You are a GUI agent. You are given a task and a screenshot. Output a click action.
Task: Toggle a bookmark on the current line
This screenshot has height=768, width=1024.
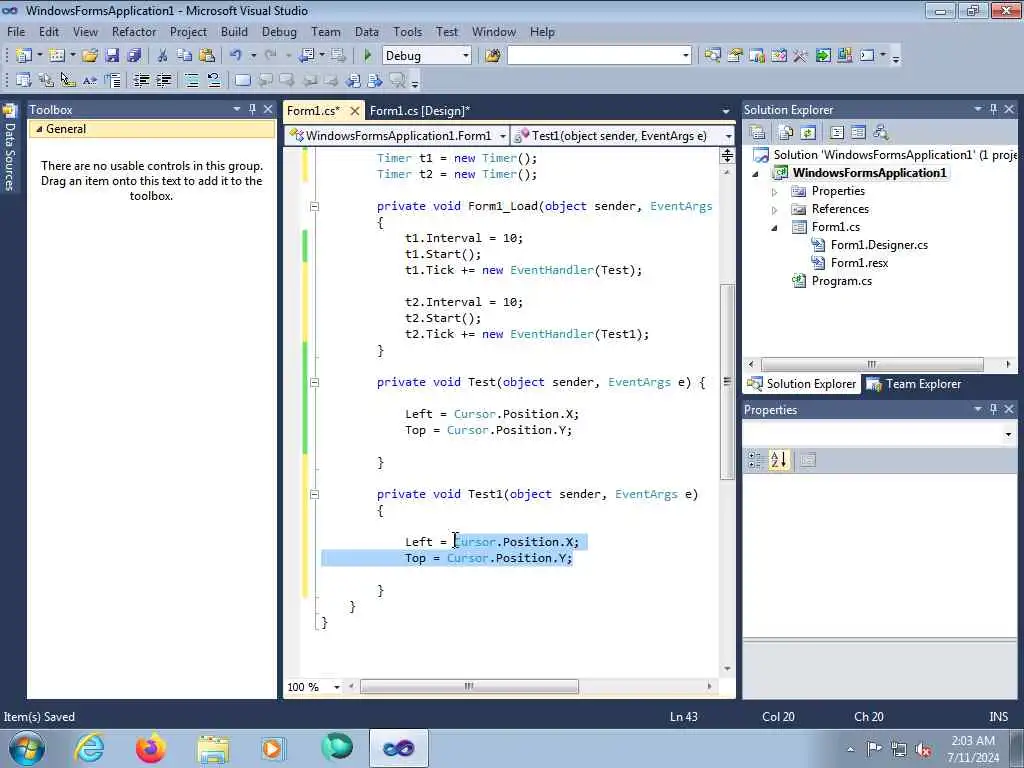242,80
